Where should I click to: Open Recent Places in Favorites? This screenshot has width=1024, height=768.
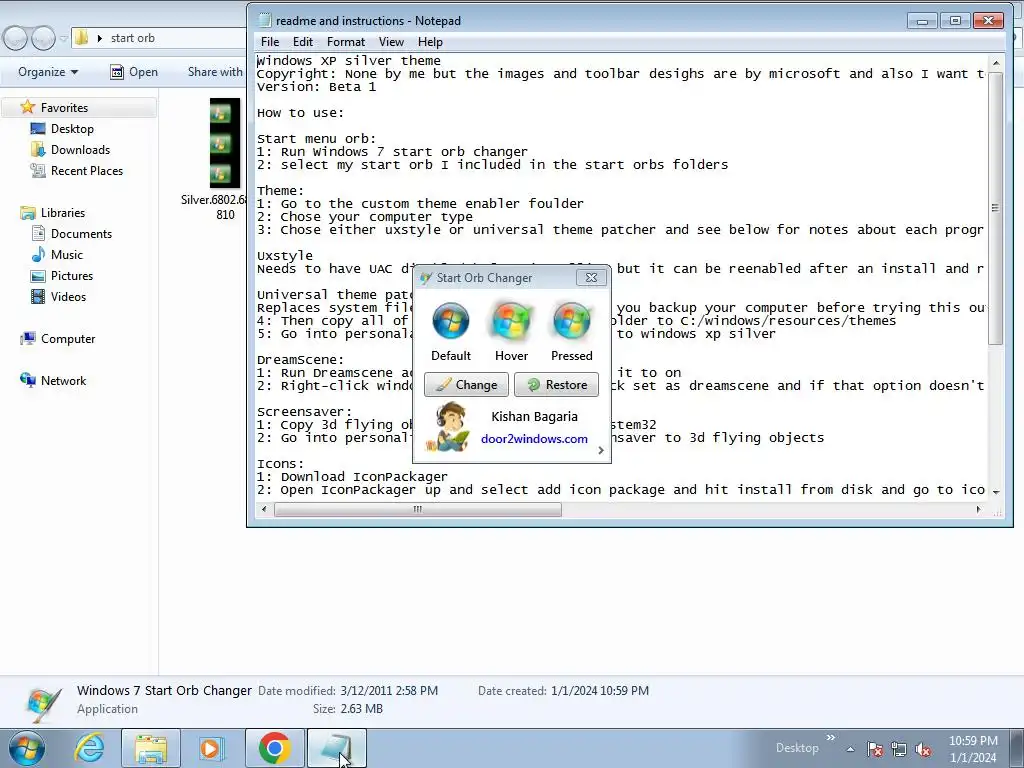pos(87,170)
